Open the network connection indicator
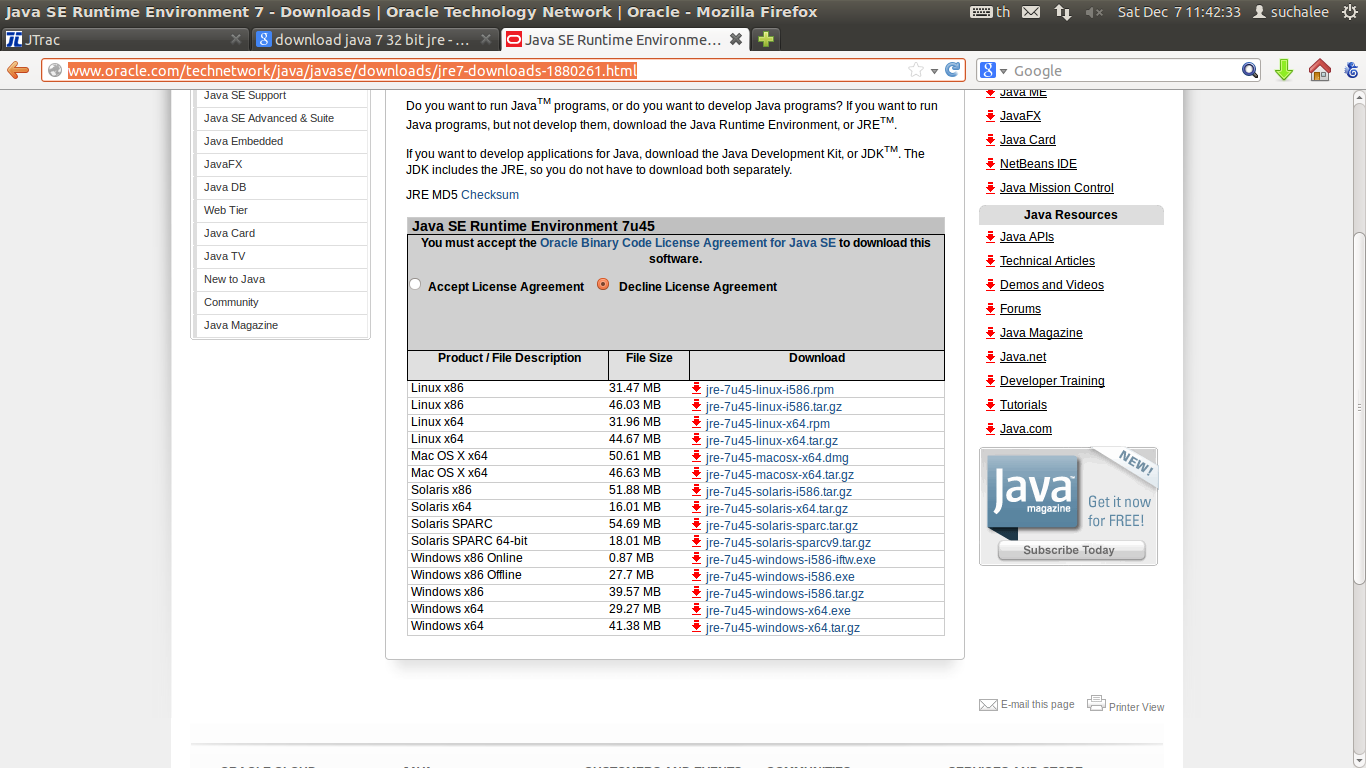 [x=1063, y=12]
